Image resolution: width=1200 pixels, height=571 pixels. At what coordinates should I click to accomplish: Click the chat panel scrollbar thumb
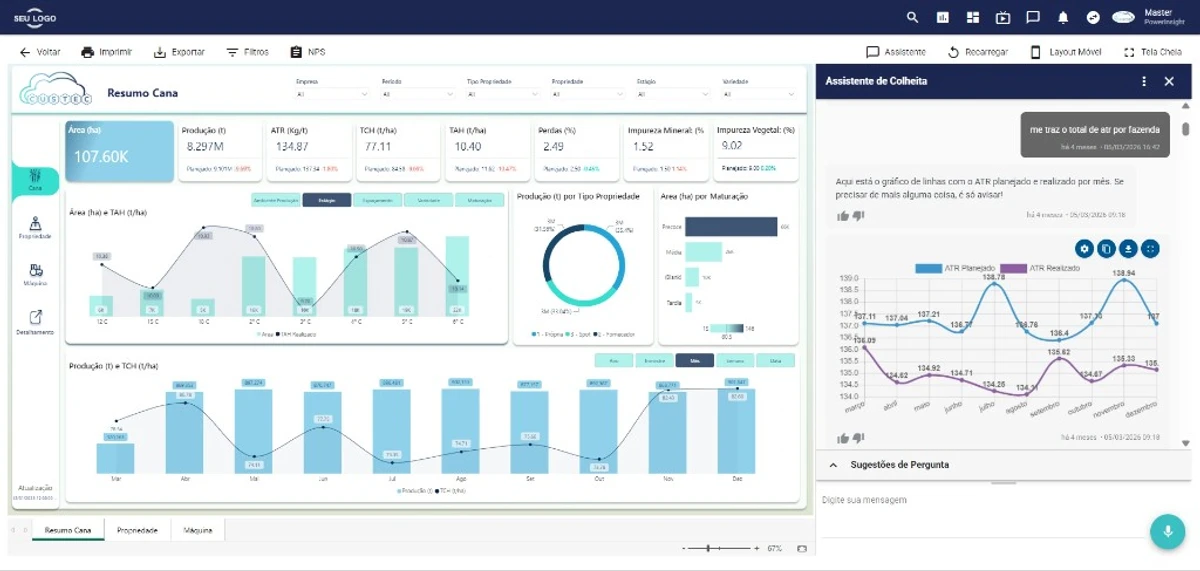[1186, 129]
